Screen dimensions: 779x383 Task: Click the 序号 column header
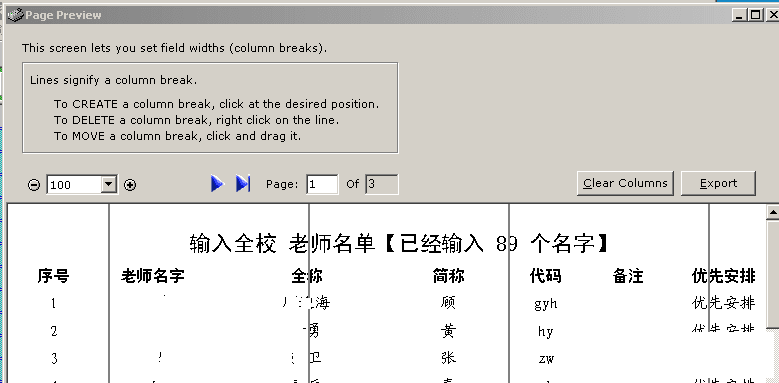[x=53, y=276]
